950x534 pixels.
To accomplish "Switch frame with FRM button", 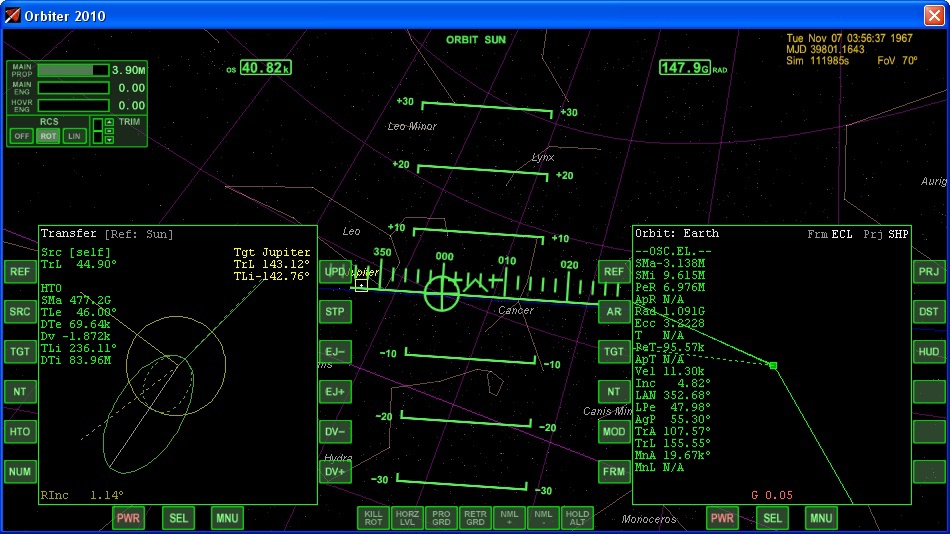I will coord(614,472).
